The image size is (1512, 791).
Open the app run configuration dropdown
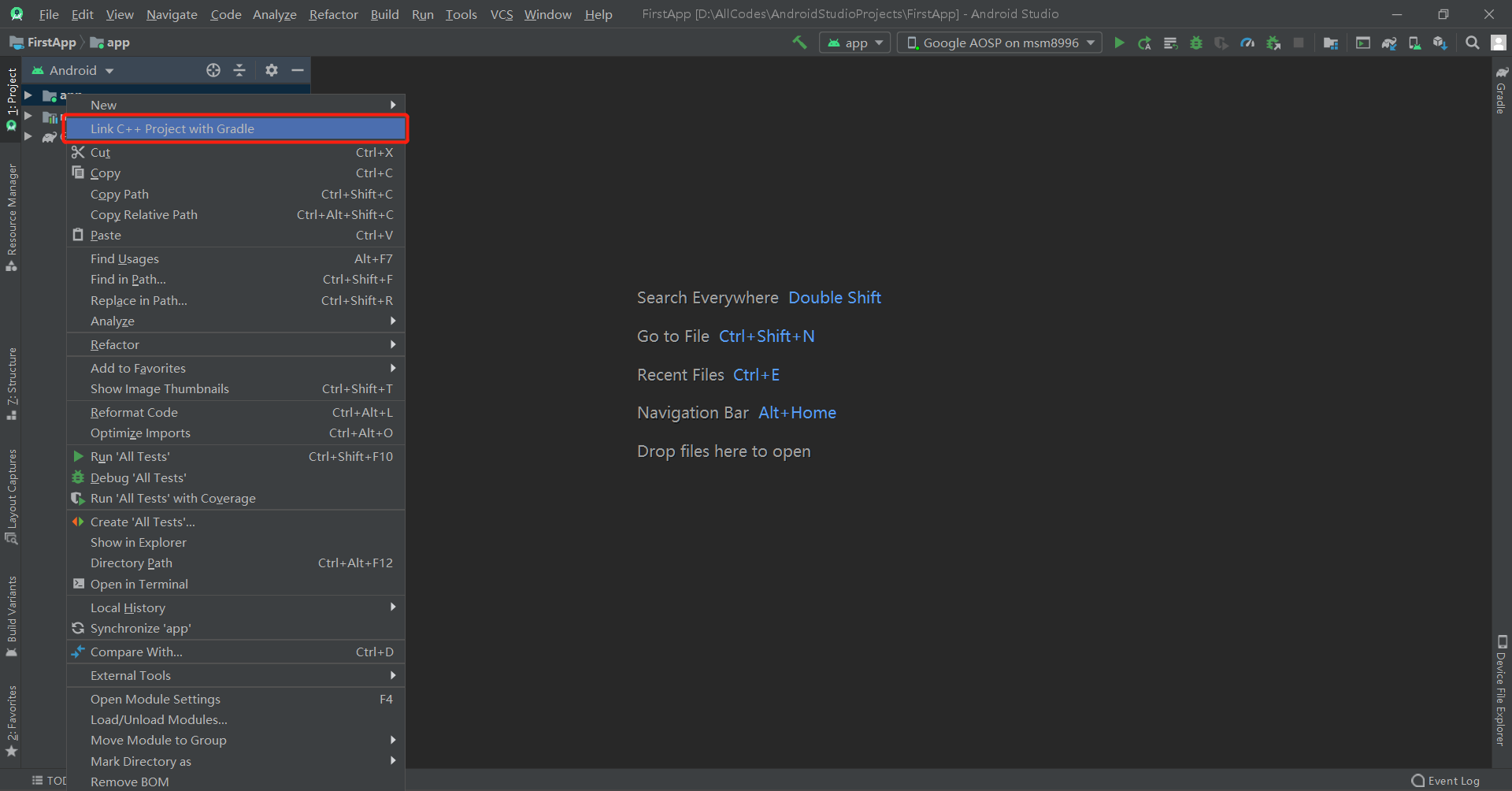[x=855, y=43]
